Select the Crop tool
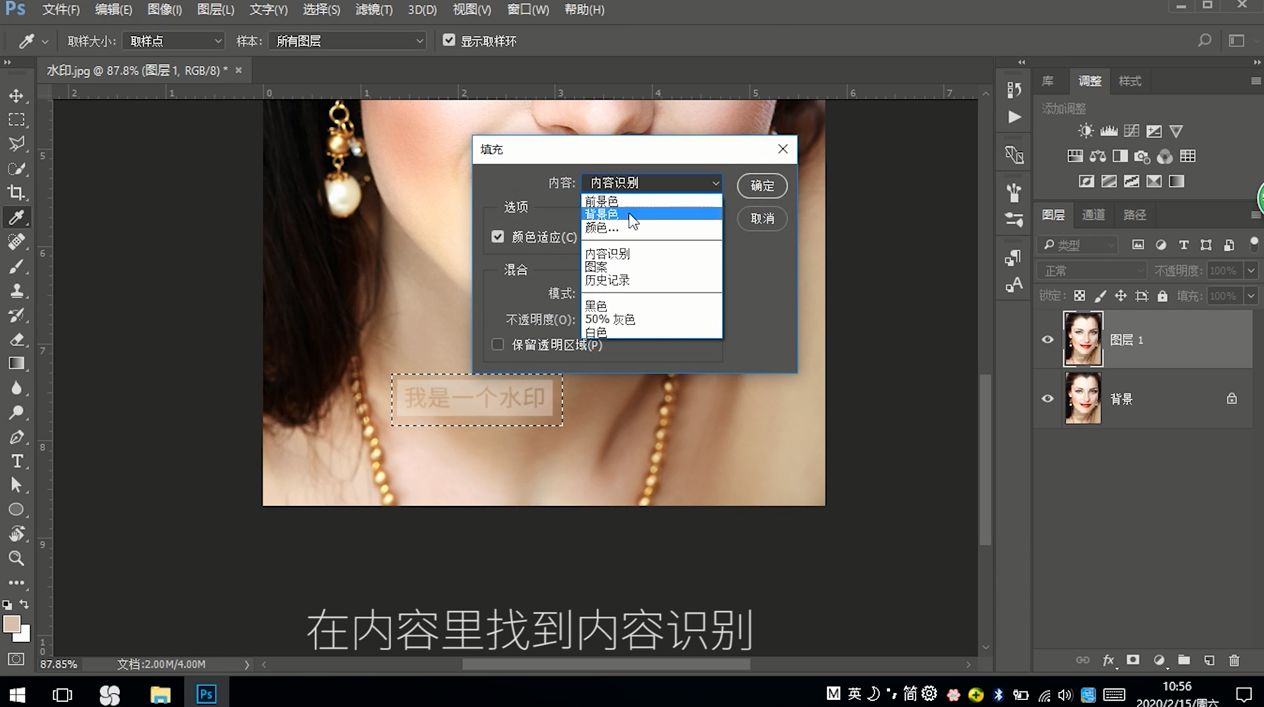1264x707 pixels. pos(16,193)
